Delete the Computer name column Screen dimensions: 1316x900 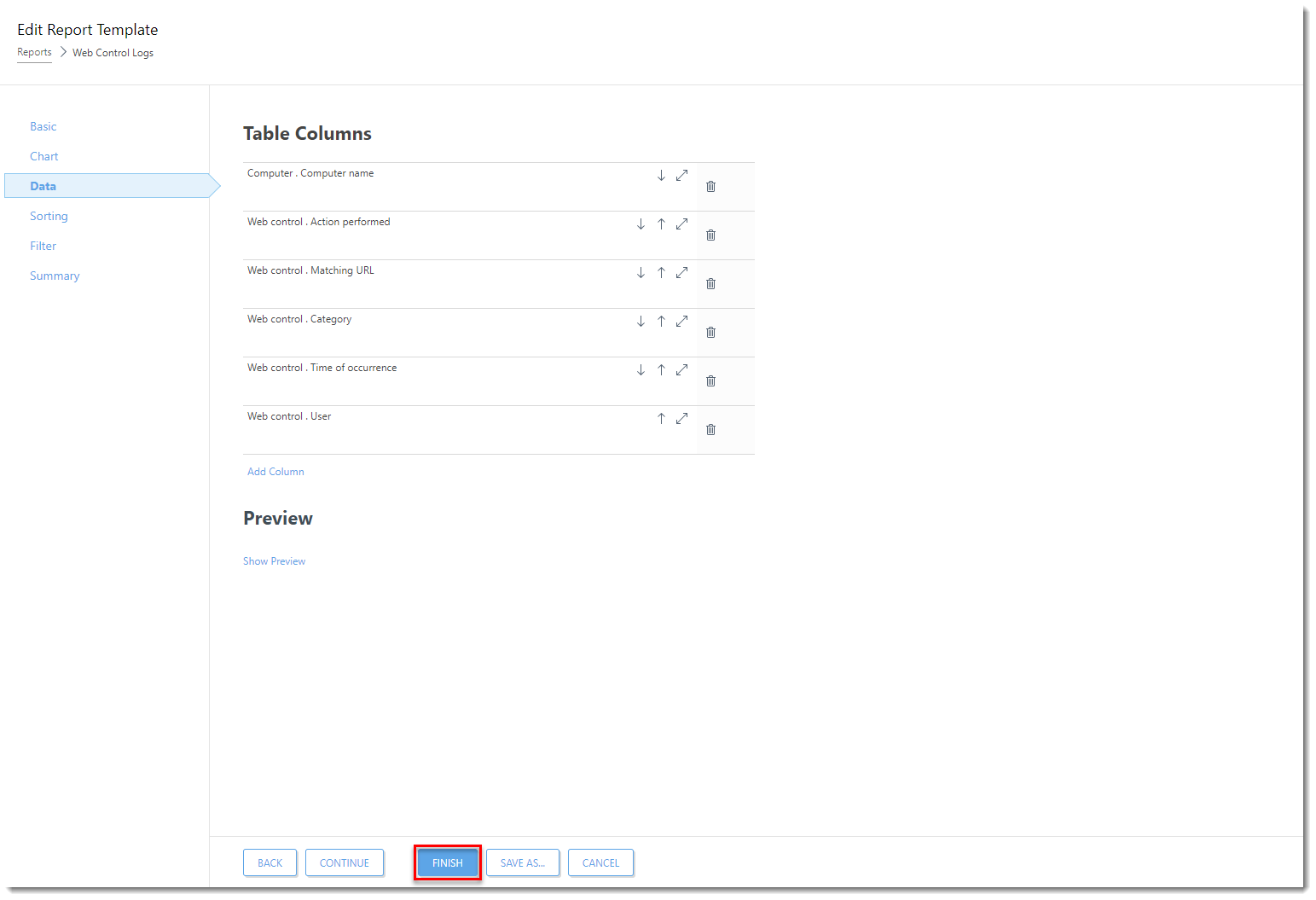click(710, 187)
